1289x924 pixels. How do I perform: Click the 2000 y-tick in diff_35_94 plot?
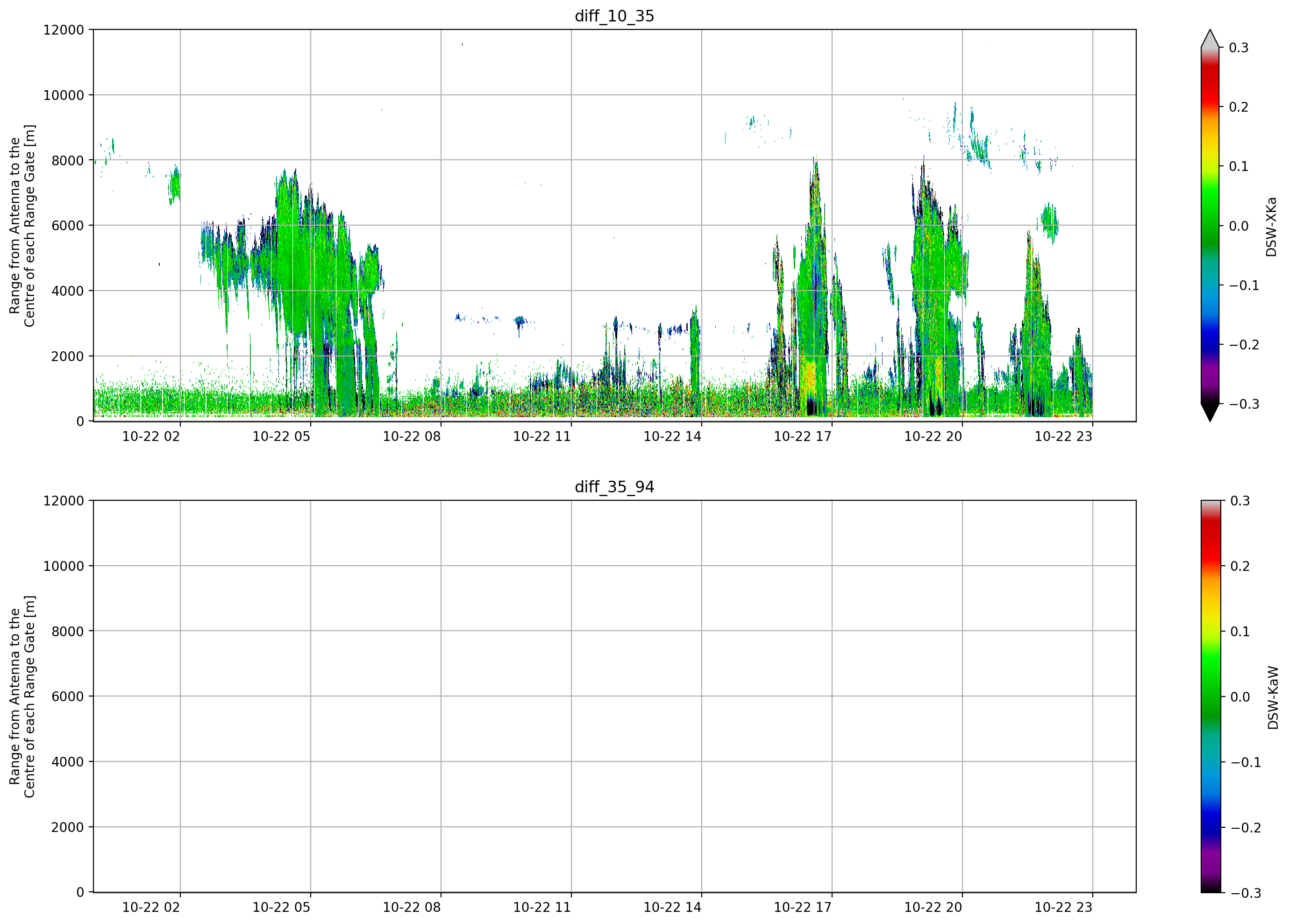click(68, 827)
